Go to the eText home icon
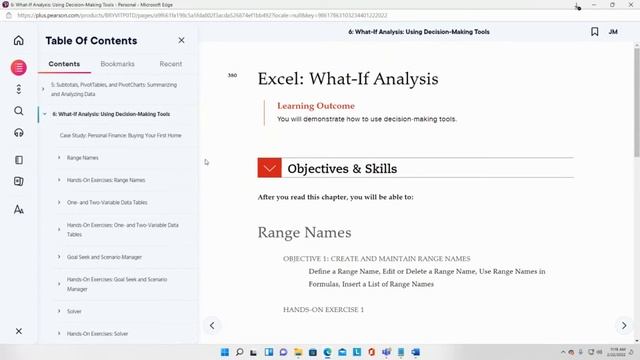The height and width of the screenshot is (360, 640). tap(19, 40)
